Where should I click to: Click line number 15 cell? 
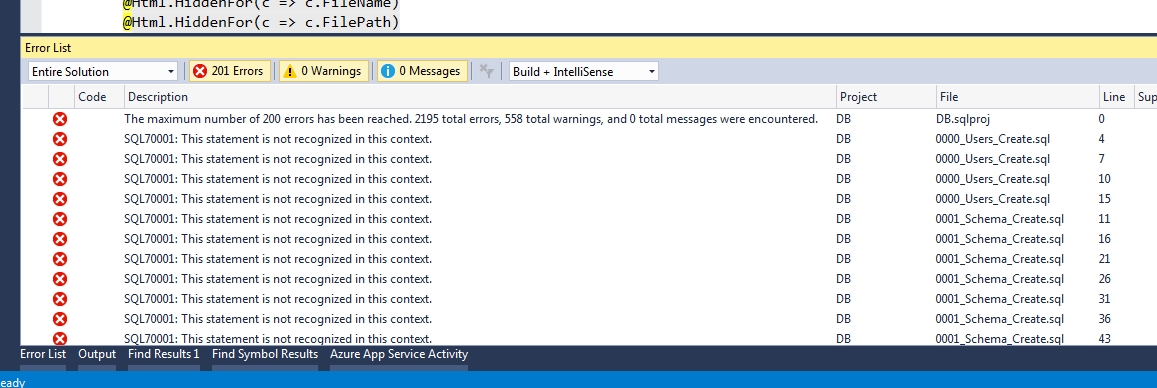(1105, 199)
